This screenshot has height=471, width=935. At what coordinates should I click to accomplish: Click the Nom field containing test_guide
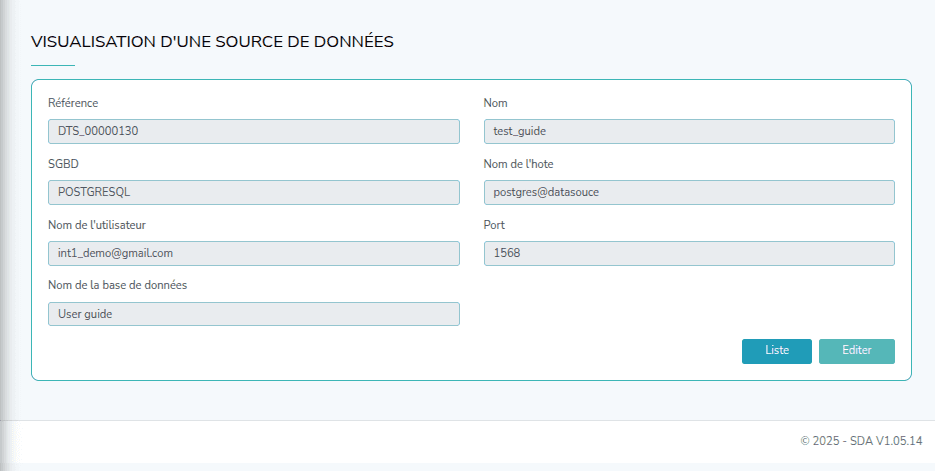(x=688, y=131)
